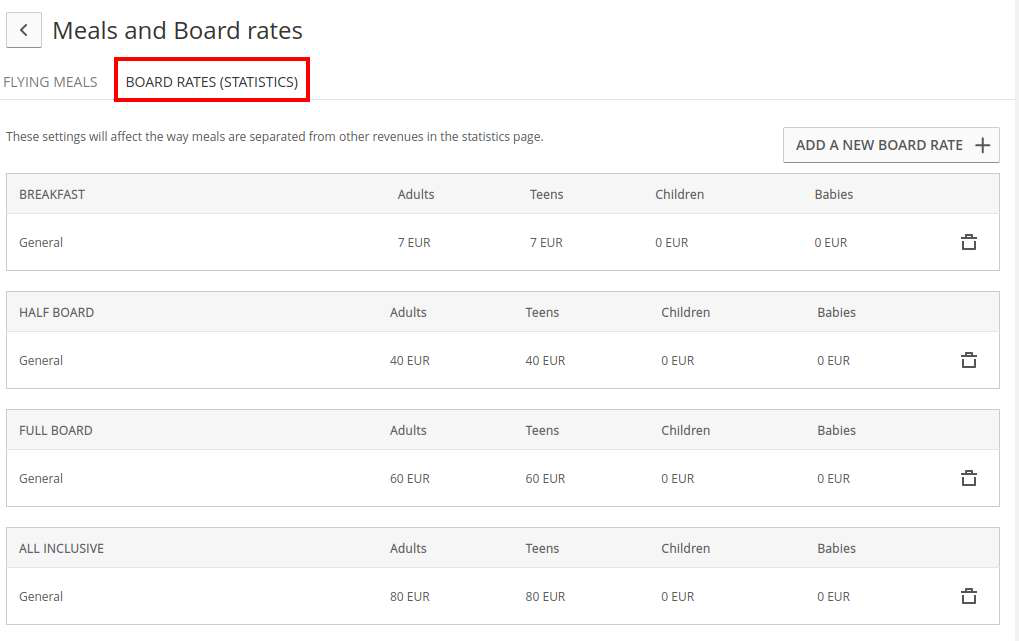Viewport: 1019px width, 641px height.
Task: Click Half Board babies value 0 EUR
Action: tap(833, 360)
